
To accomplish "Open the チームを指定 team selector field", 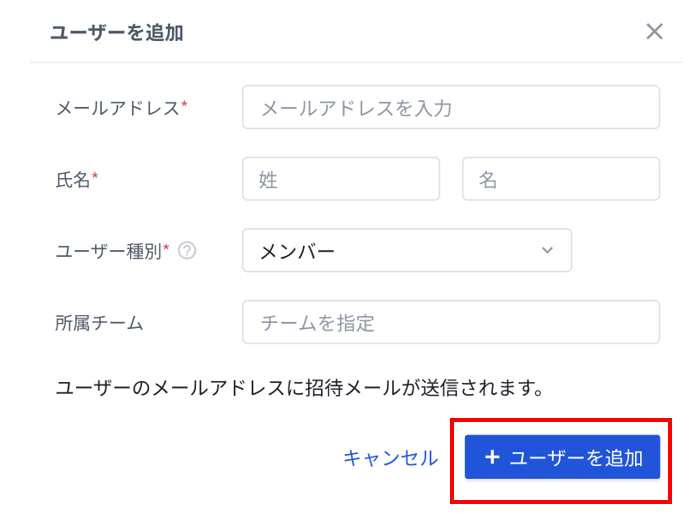I will click(451, 322).
